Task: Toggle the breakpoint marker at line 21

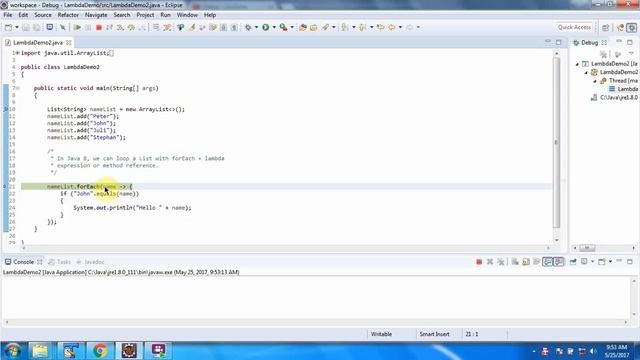Action: (5, 187)
